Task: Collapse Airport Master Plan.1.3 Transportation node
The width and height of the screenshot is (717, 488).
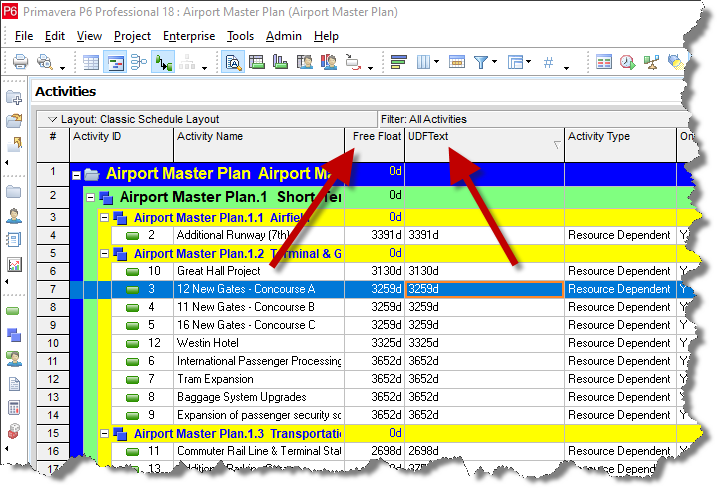Action: pyautogui.click(x=104, y=433)
